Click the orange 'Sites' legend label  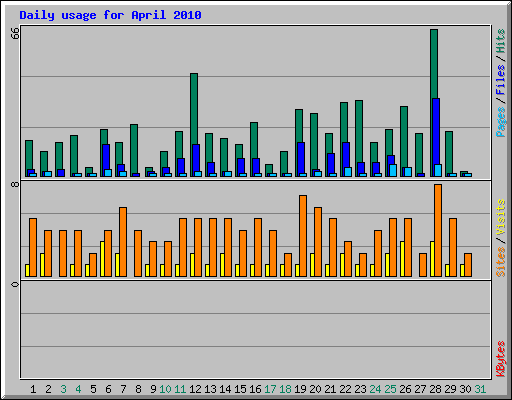[x=500, y=262]
